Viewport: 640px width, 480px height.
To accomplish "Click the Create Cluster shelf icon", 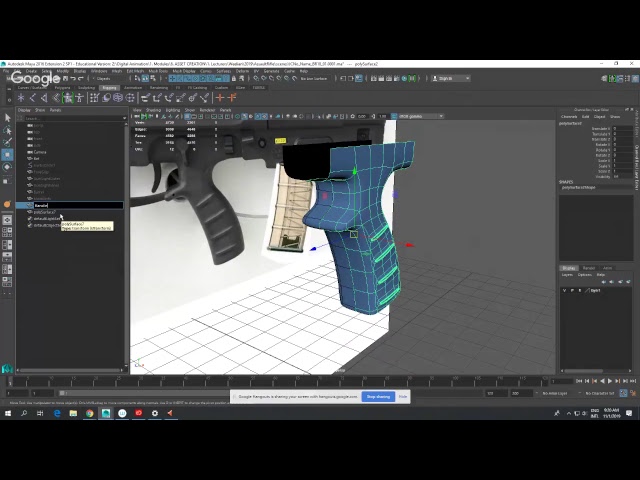I will point(106,98).
